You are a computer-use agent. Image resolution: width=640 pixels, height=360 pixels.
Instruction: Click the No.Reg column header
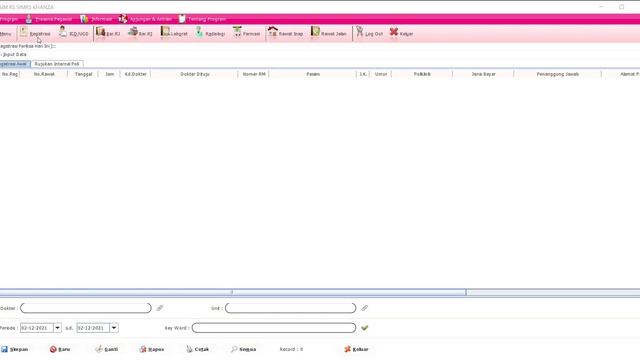10,74
